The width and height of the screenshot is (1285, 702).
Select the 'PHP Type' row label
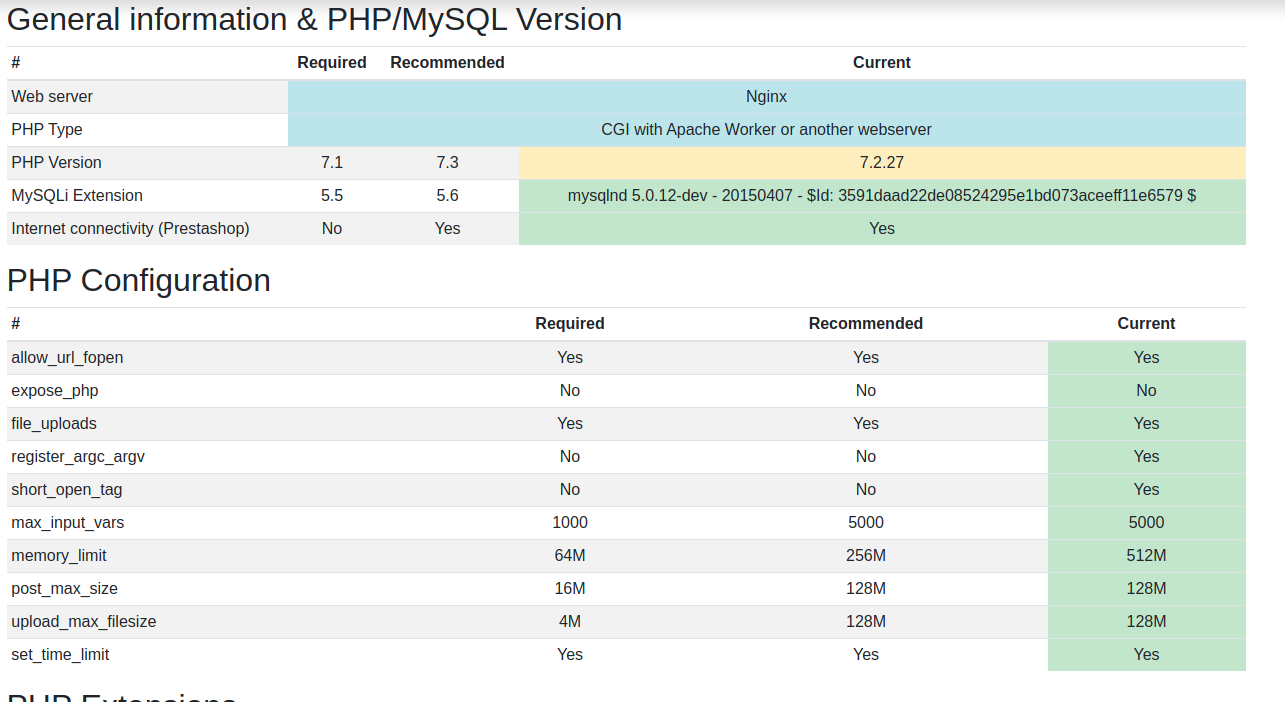47,130
